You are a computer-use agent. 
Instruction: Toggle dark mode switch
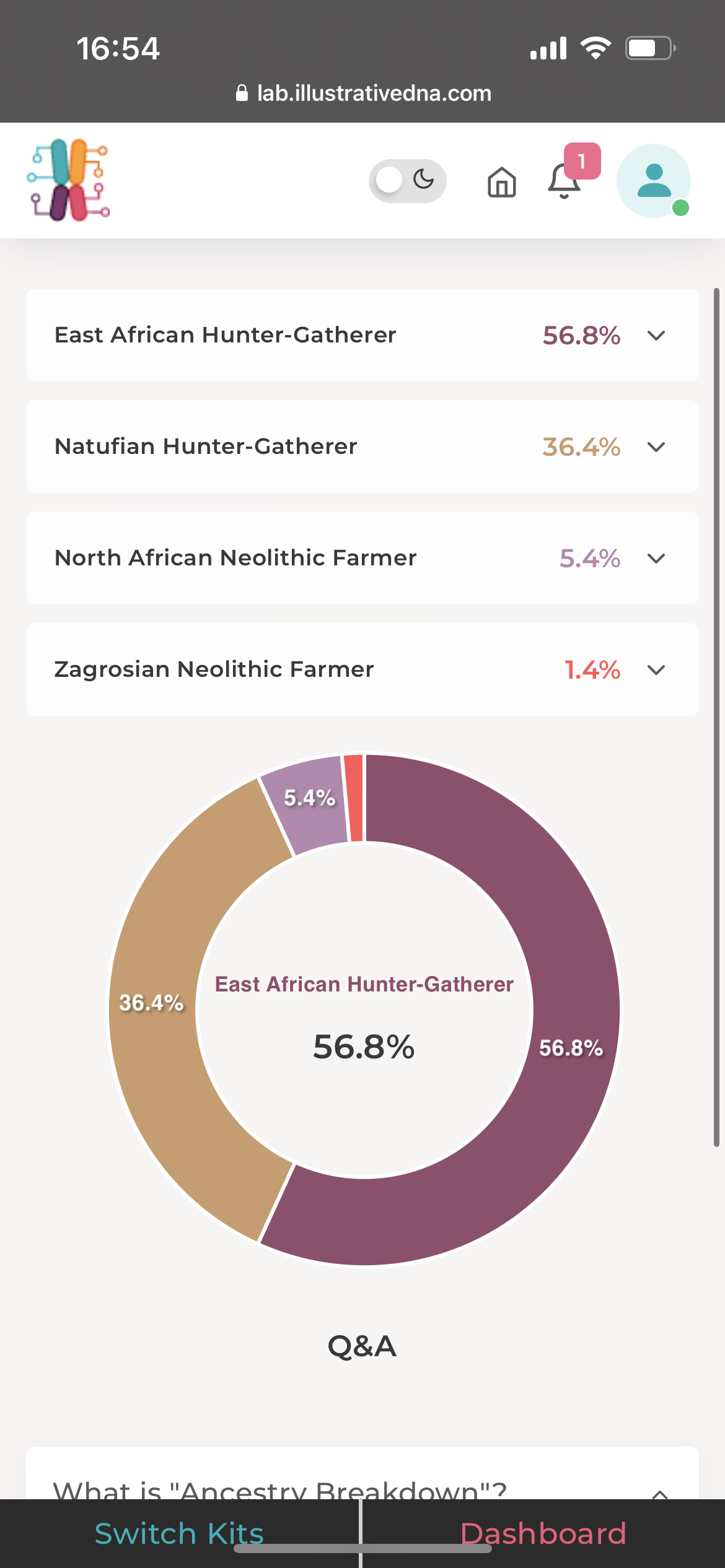pyautogui.click(x=407, y=181)
